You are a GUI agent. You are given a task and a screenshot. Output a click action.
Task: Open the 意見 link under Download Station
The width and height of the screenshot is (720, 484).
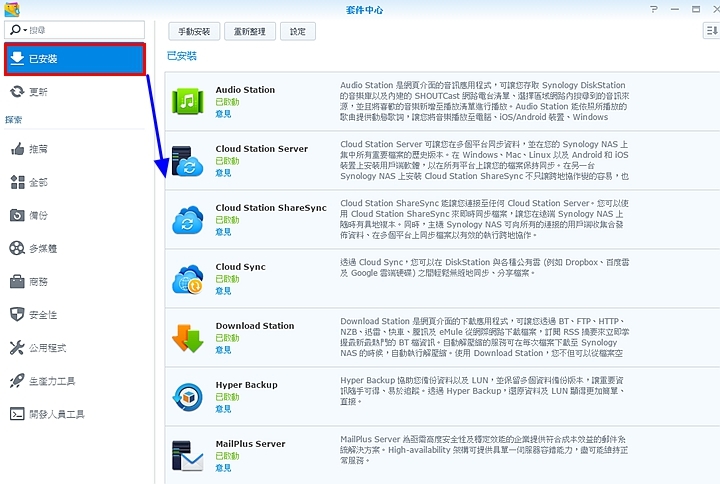(x=223, y=350)
